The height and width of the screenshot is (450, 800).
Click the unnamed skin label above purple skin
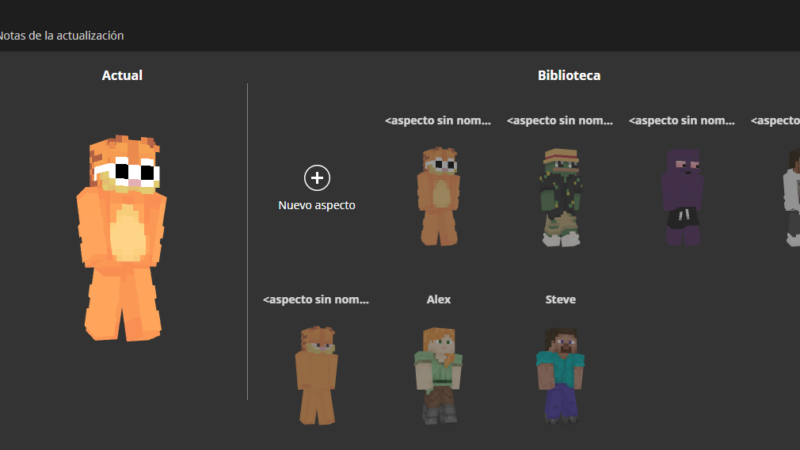(682, 120)
